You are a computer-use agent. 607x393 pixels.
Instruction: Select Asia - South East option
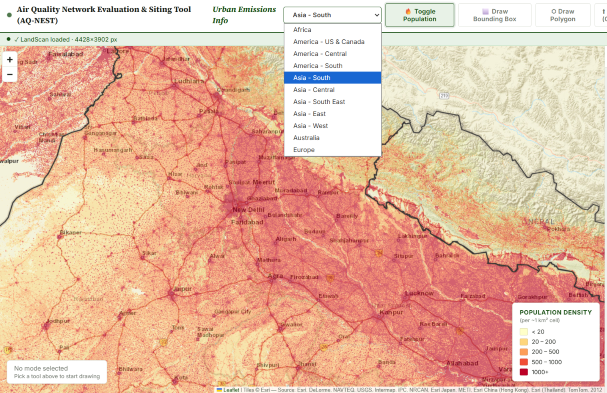pyautogui.click(x=333, y=101)
